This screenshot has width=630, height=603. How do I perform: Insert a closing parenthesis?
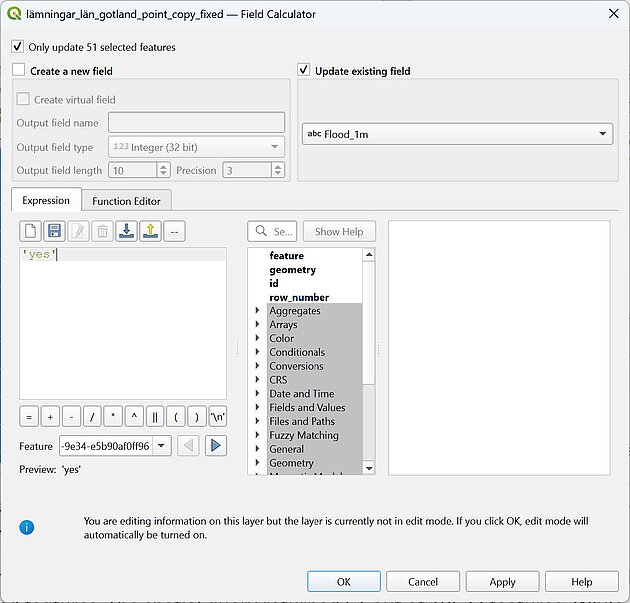click(197, 417)
